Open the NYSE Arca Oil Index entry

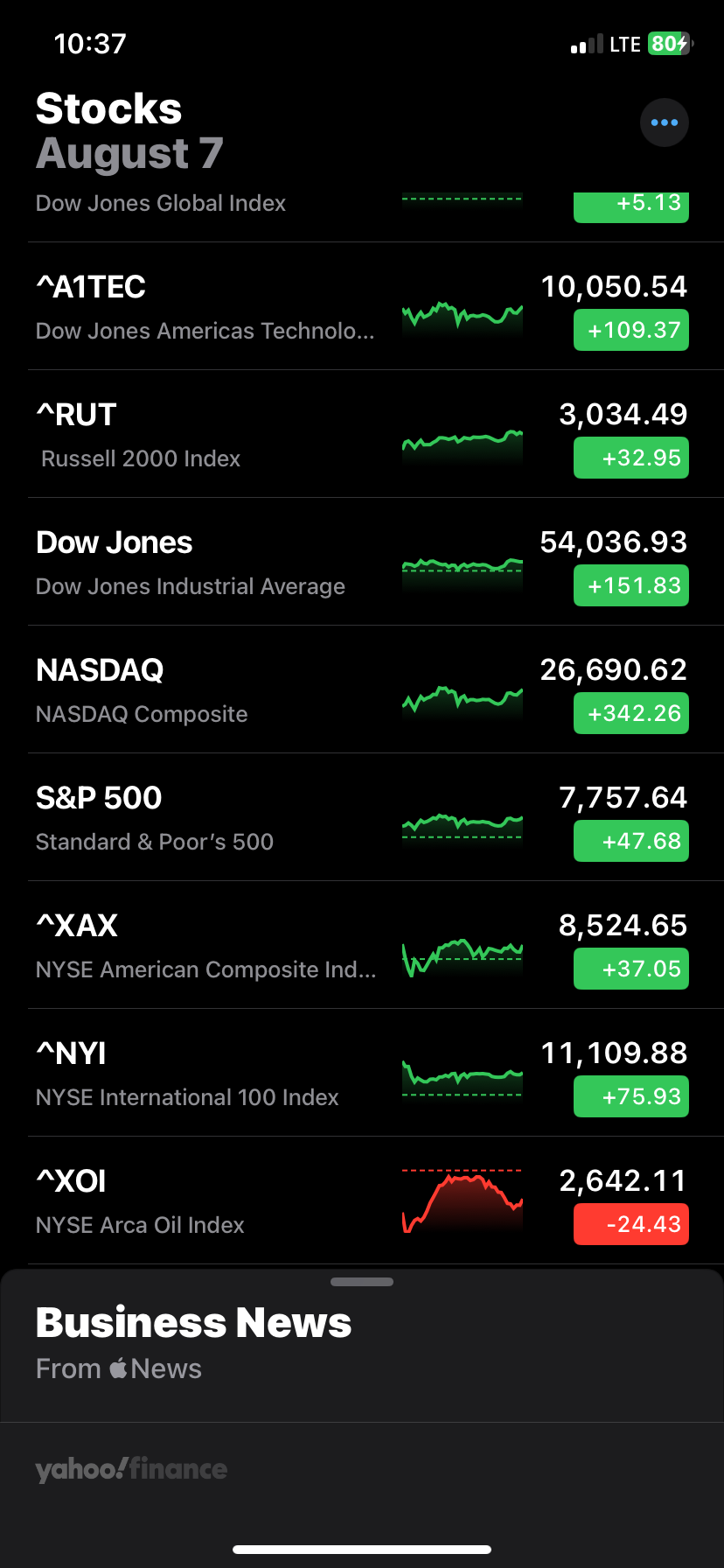(362, 1200)
